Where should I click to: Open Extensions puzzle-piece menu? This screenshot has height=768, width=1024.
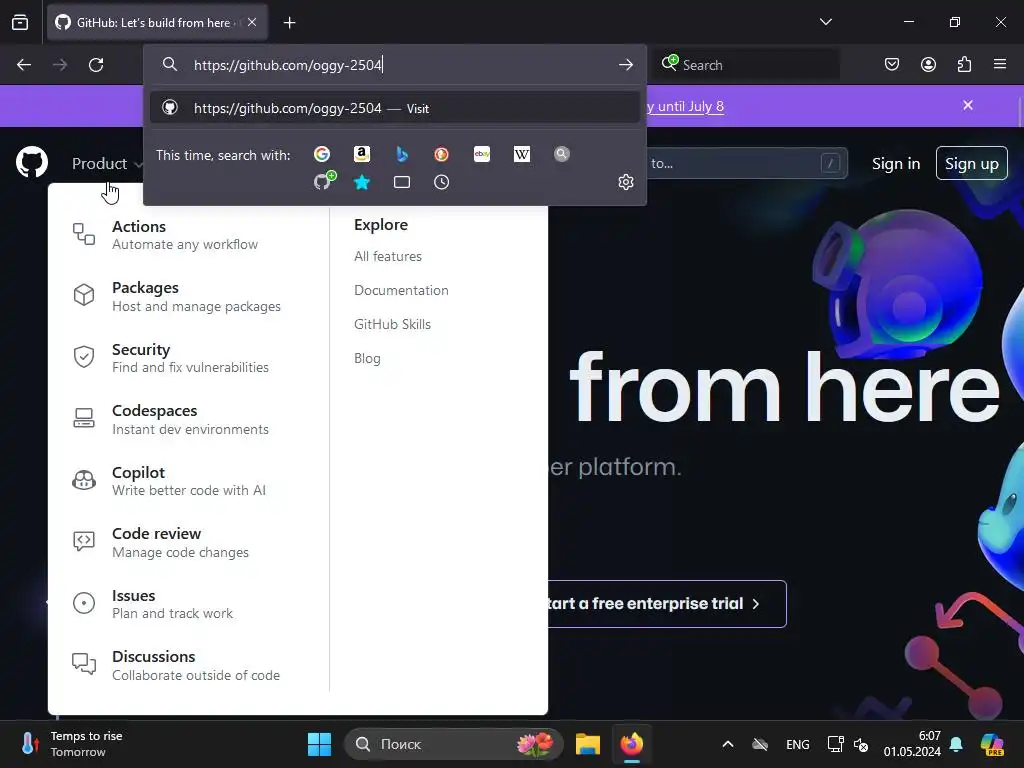coord(964,64)
